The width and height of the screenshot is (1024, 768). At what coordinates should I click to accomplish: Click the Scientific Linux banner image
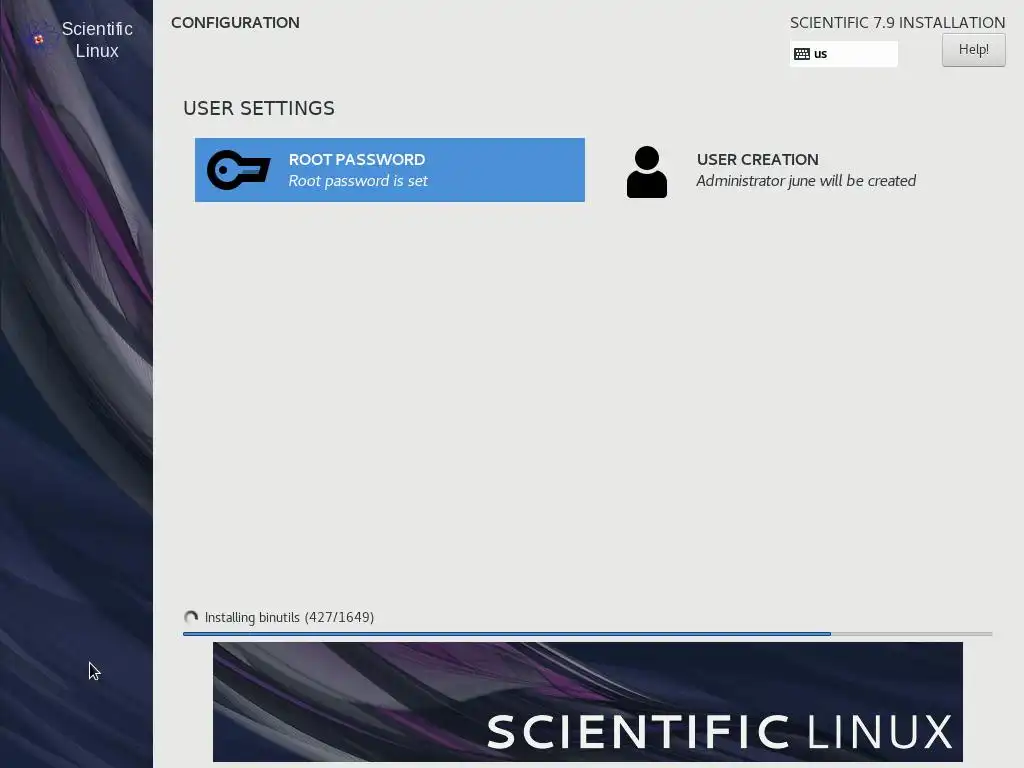pyautogui.click(x=588, y=701)
